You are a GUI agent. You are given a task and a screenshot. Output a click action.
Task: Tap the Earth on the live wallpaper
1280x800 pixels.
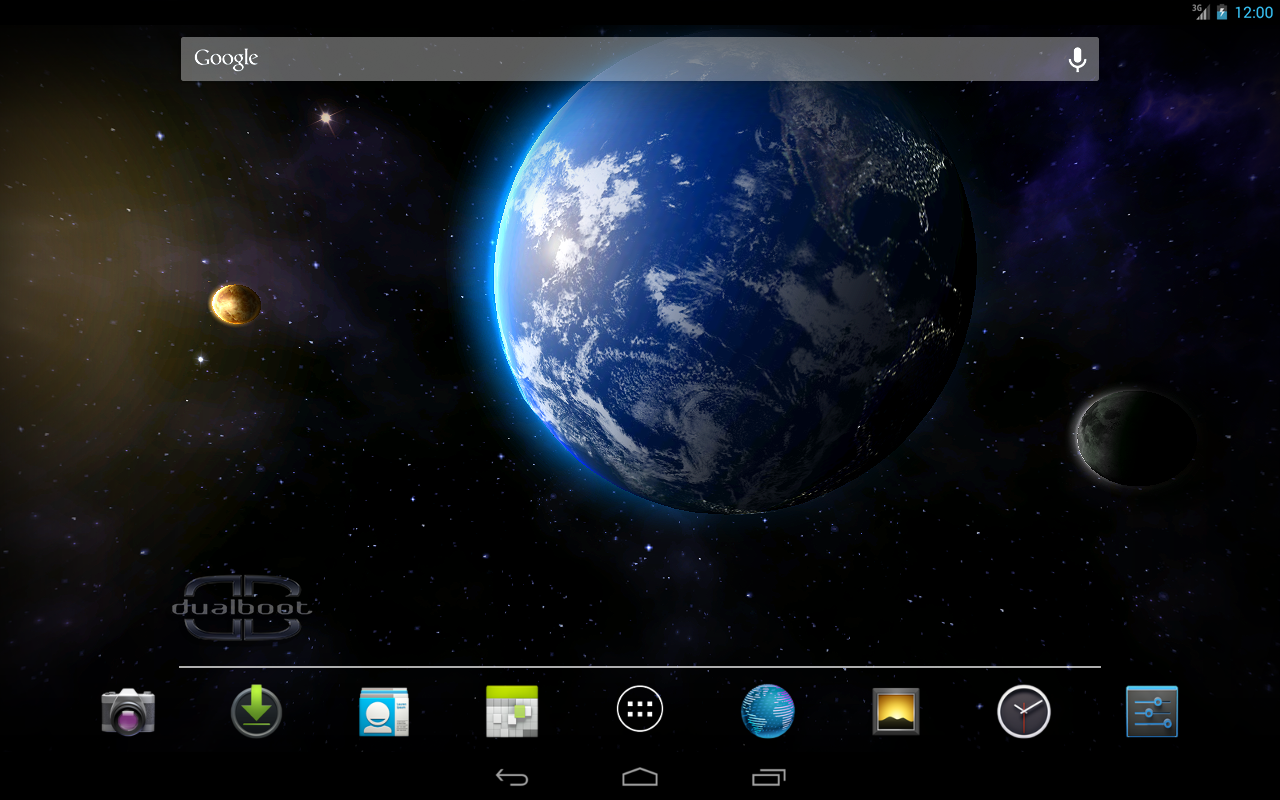pyautogui.click(x=735, y=275)
